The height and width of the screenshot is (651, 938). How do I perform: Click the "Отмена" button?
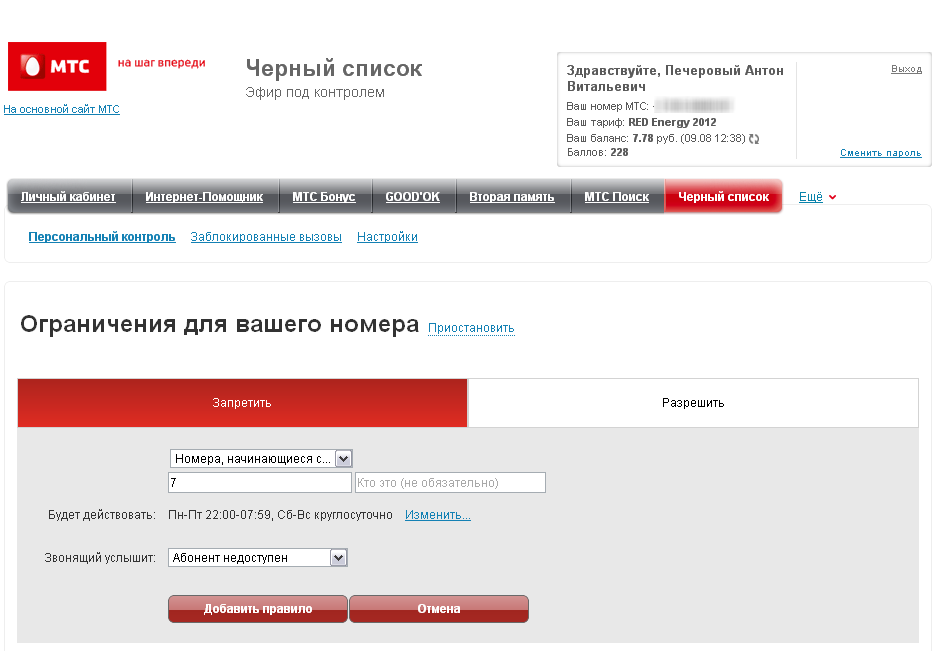point(438,609)
